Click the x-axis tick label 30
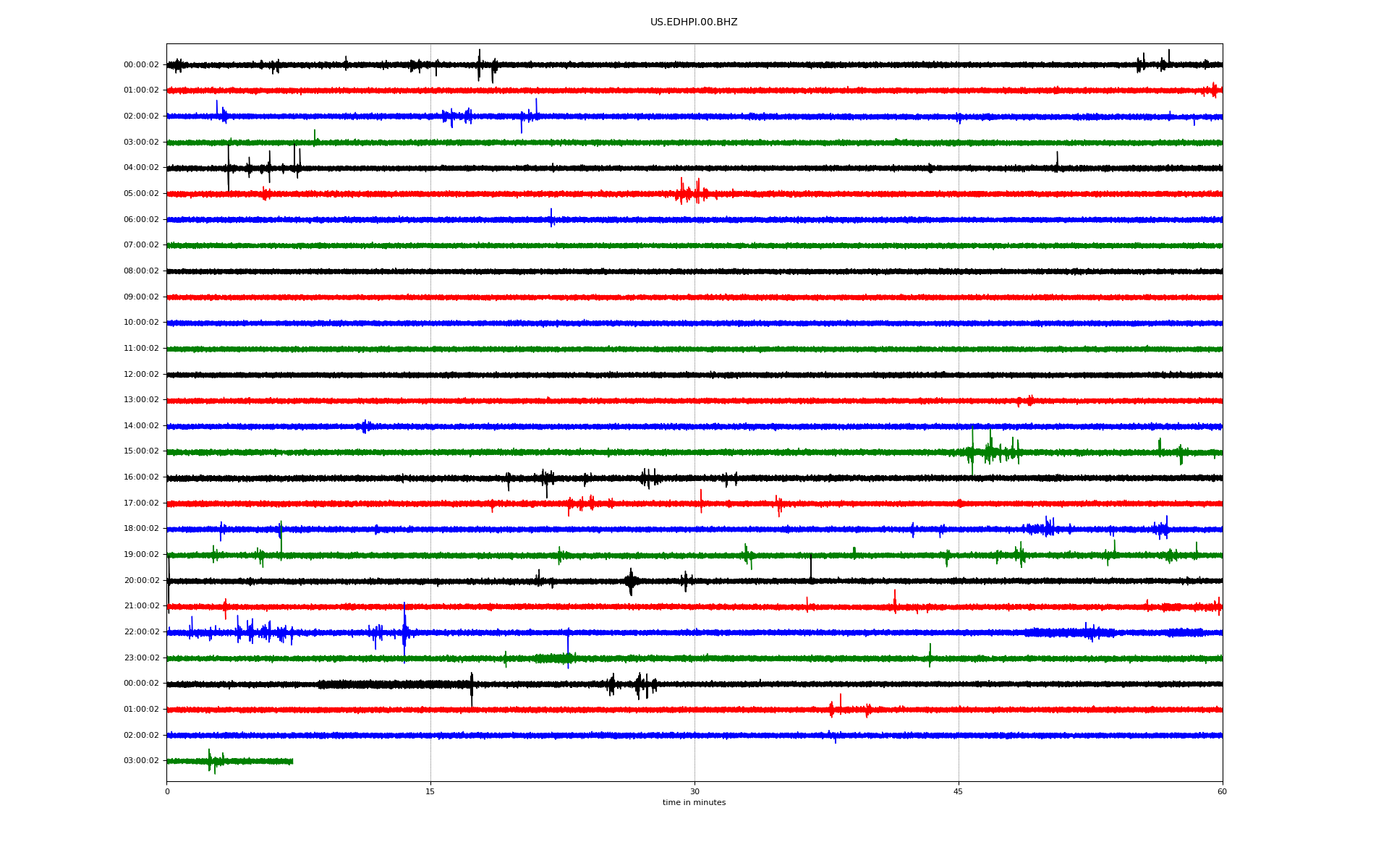The width and height of the screenshot is (1389, 868). (x=694, y=791)
